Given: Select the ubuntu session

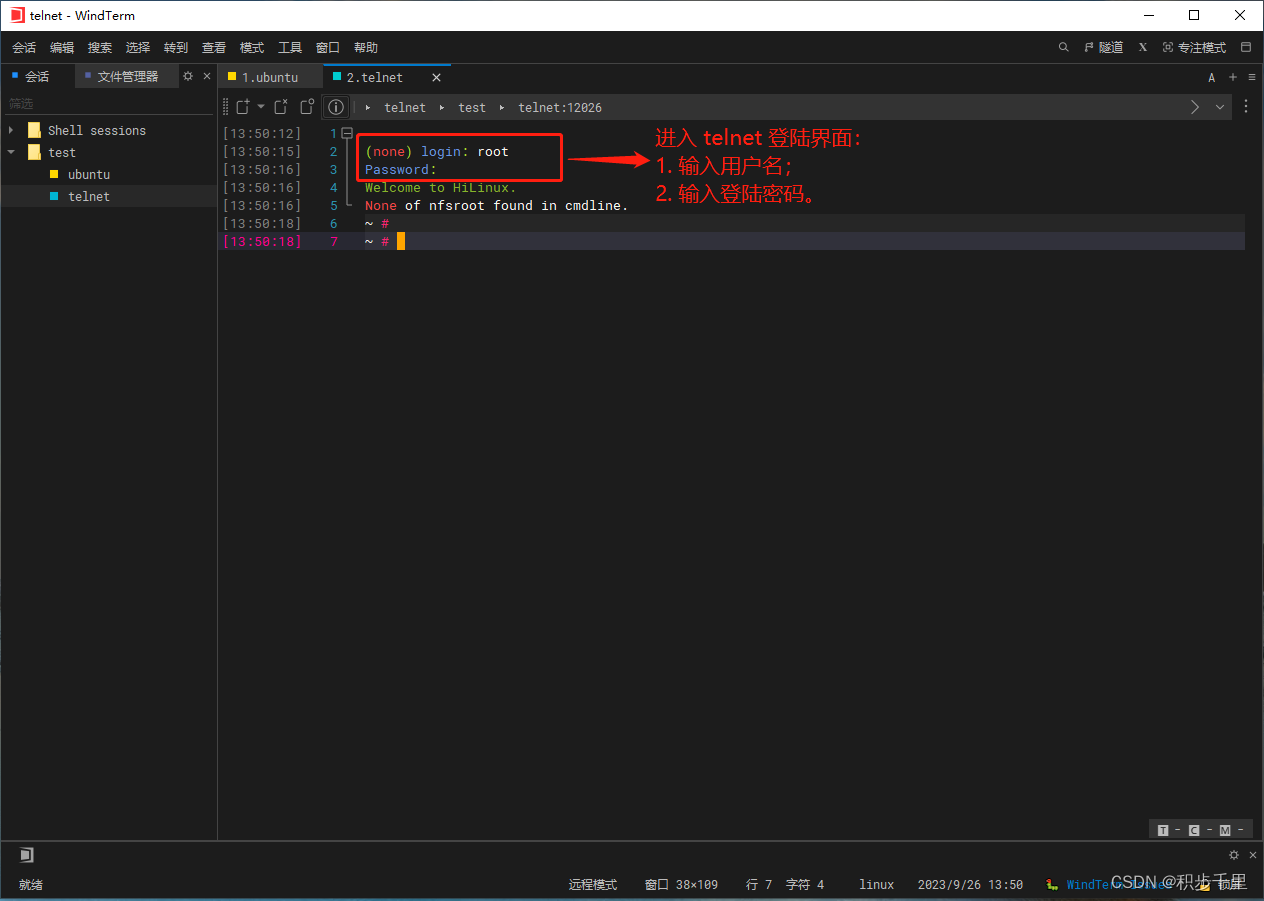Looking at the screenshot, I should coord(89,174).
